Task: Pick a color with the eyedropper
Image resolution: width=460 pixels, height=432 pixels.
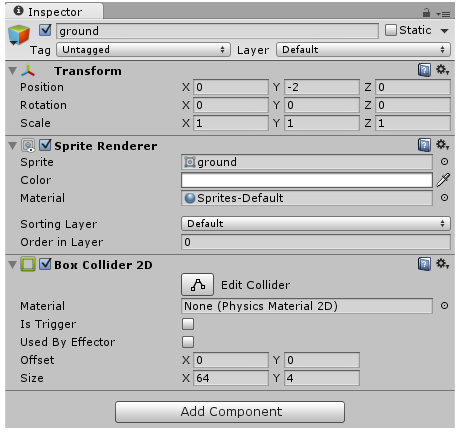Action: [x=443, y=180]
